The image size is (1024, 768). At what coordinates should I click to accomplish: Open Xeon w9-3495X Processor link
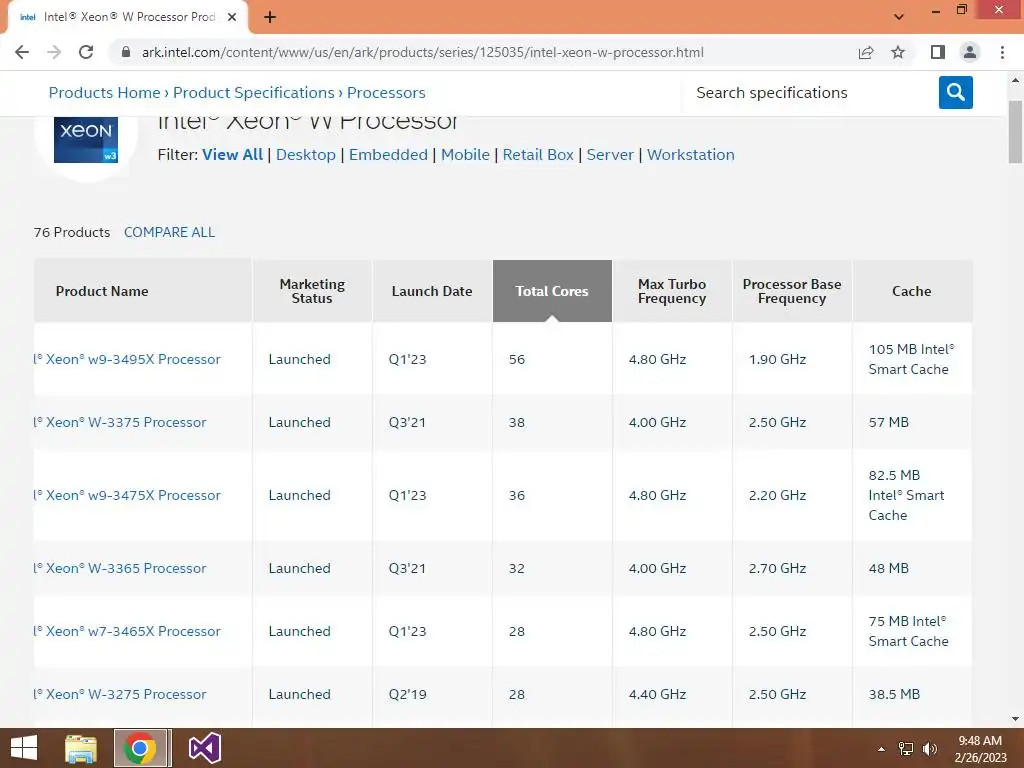coord(127,359)
